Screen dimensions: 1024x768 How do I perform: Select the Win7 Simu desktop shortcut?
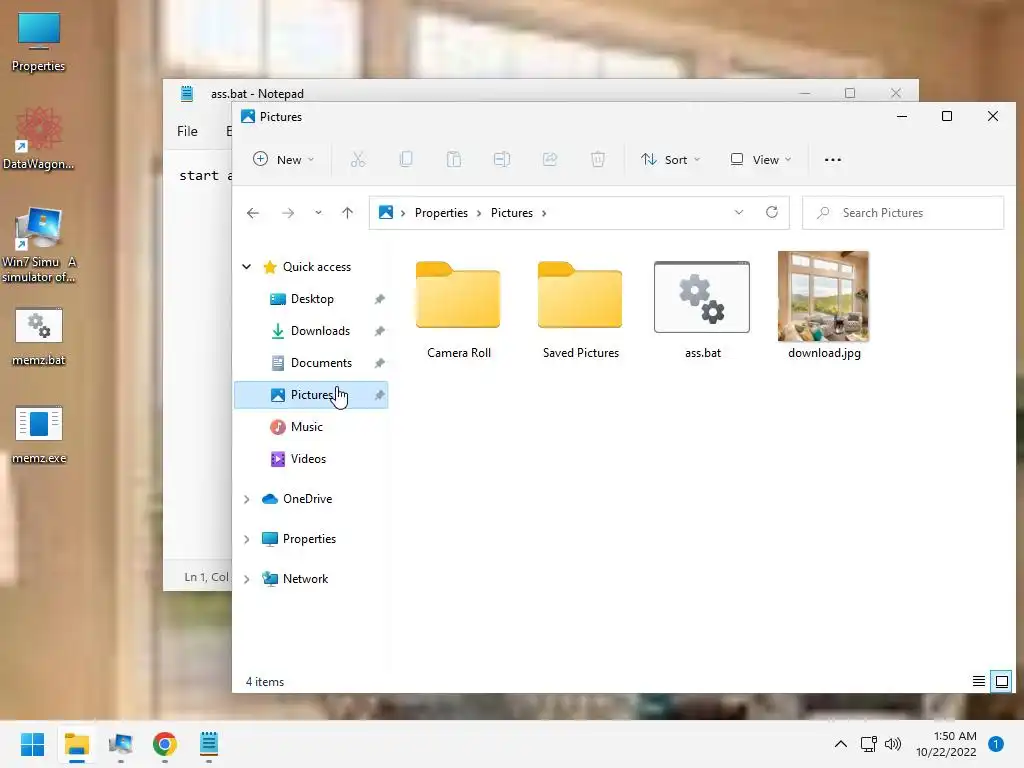click(39, 245)
